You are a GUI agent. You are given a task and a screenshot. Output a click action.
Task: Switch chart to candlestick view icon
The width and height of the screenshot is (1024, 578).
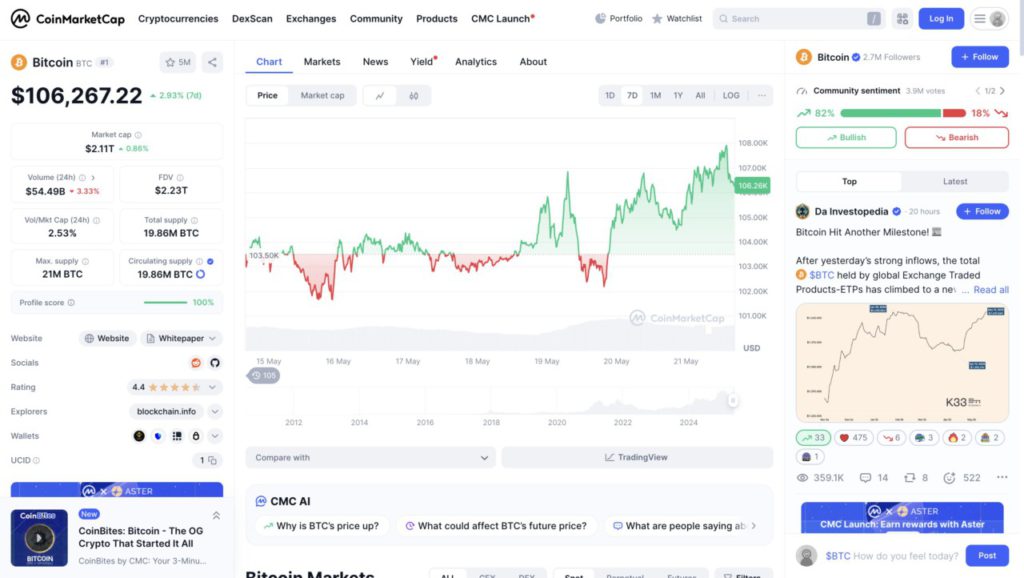tap(413, 96)
